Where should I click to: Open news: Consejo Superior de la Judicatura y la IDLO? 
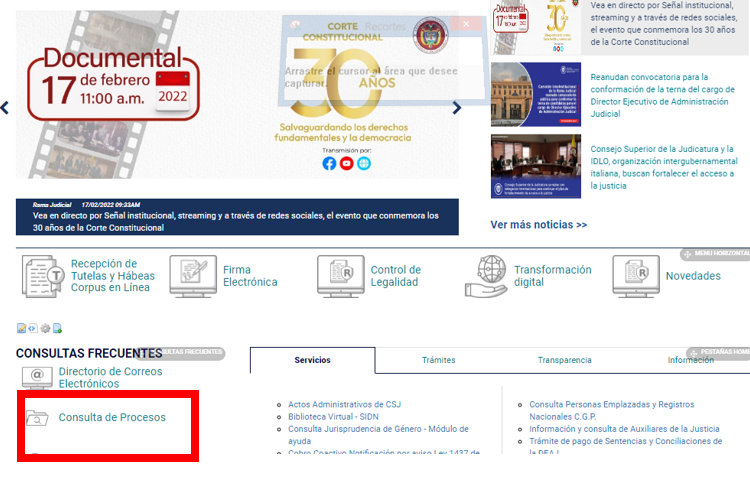point(664,167)
